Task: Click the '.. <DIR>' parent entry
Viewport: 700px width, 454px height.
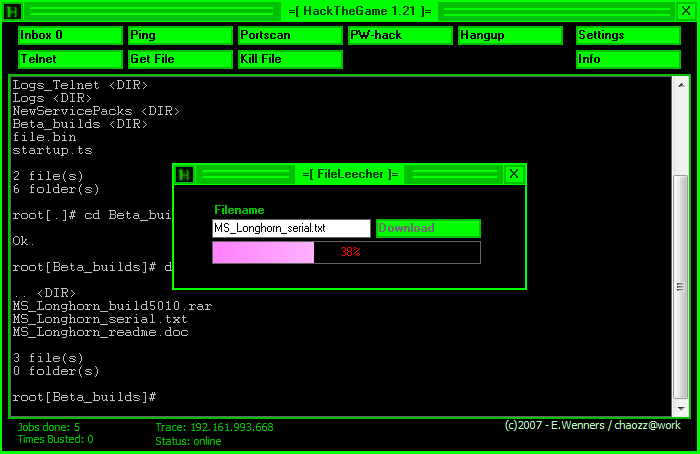Action: click(x=44, y=293)
